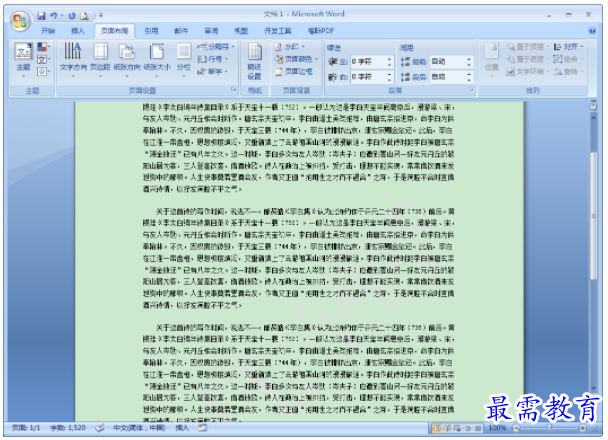Open the 开发工具 (Developer) tab

pyautogui.click(x=278, y=31)
